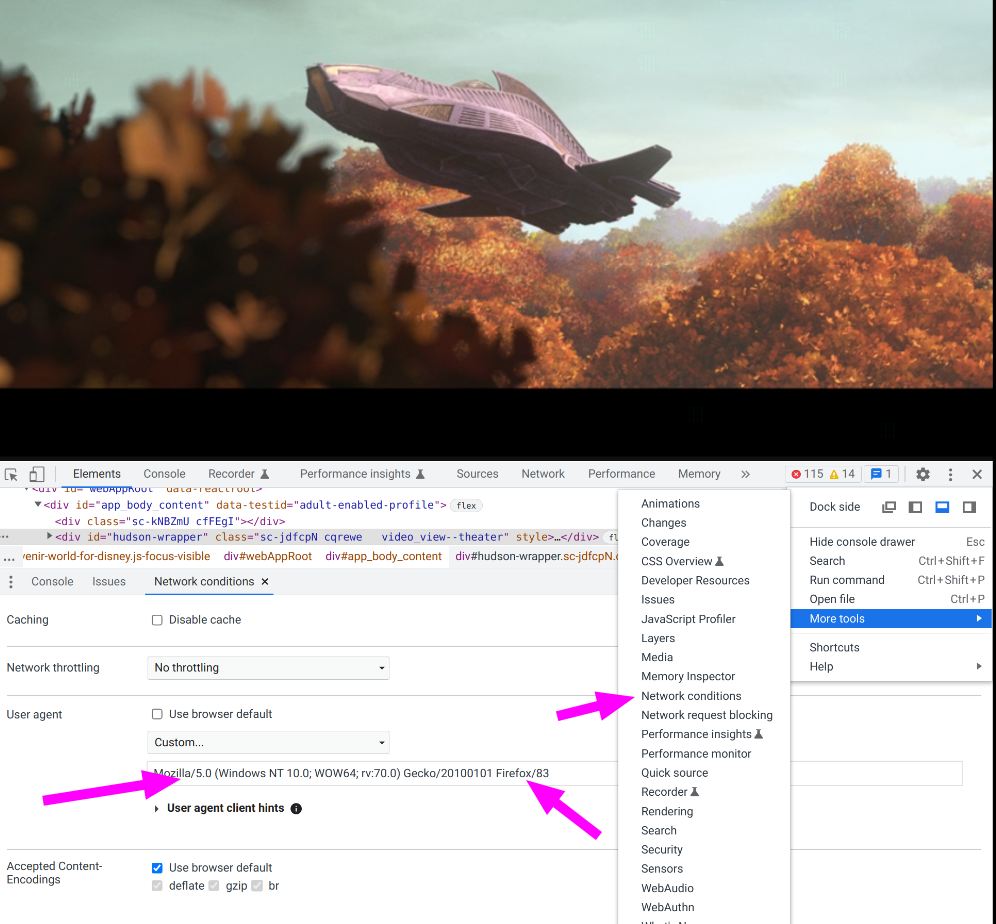
Task: Open the No throttling dropdown
Action: point(268,668)
